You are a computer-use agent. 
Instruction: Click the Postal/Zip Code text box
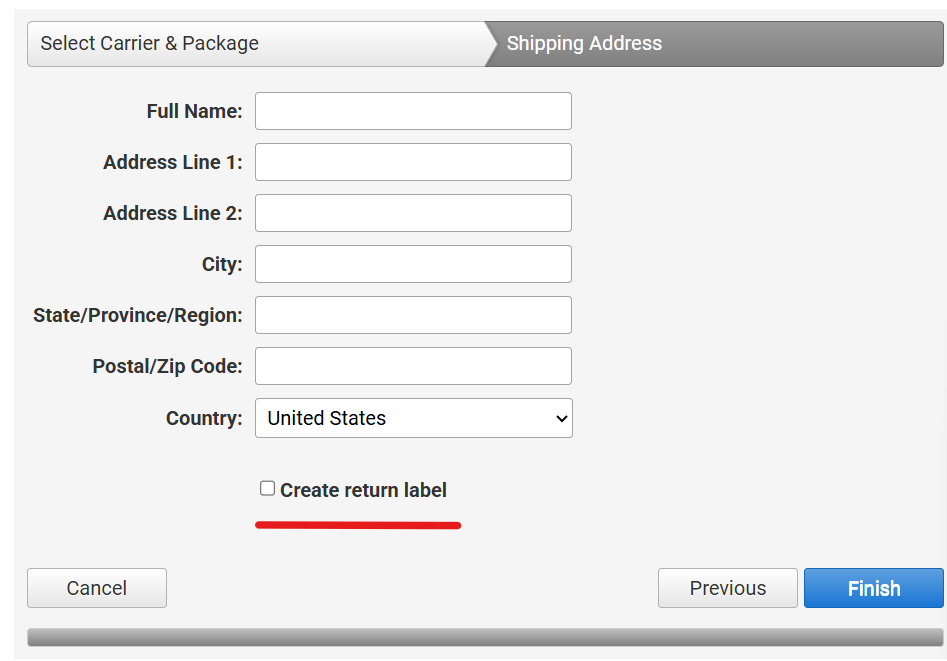413,366
